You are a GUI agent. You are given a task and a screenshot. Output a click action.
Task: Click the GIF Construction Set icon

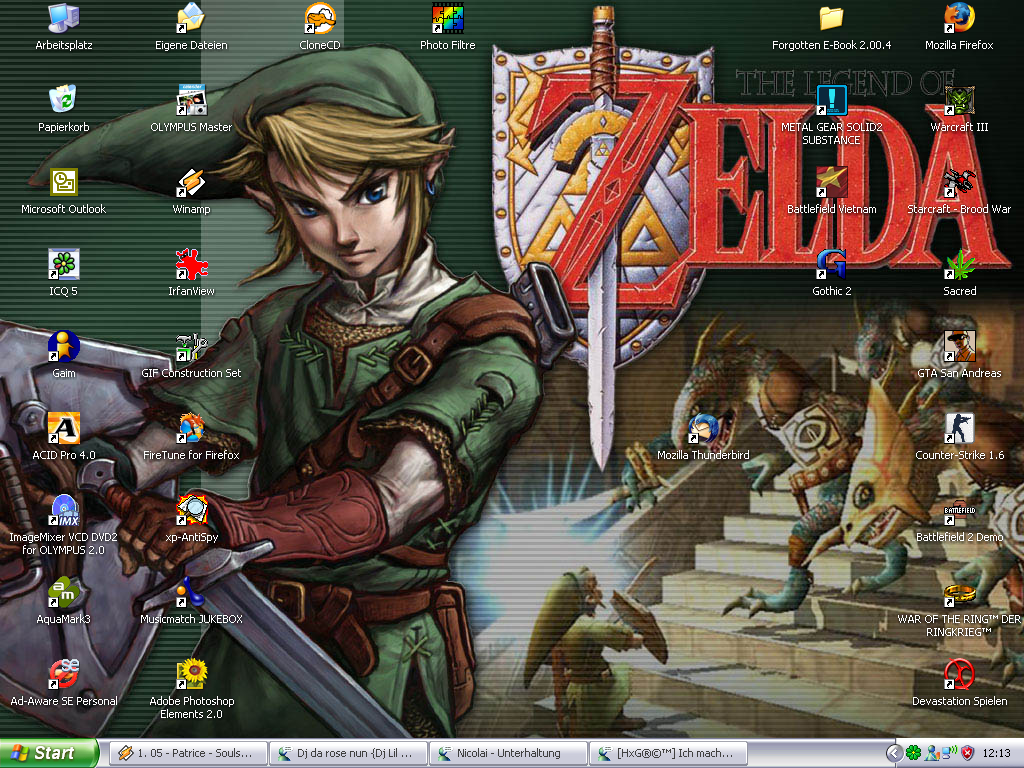point(191,346)
